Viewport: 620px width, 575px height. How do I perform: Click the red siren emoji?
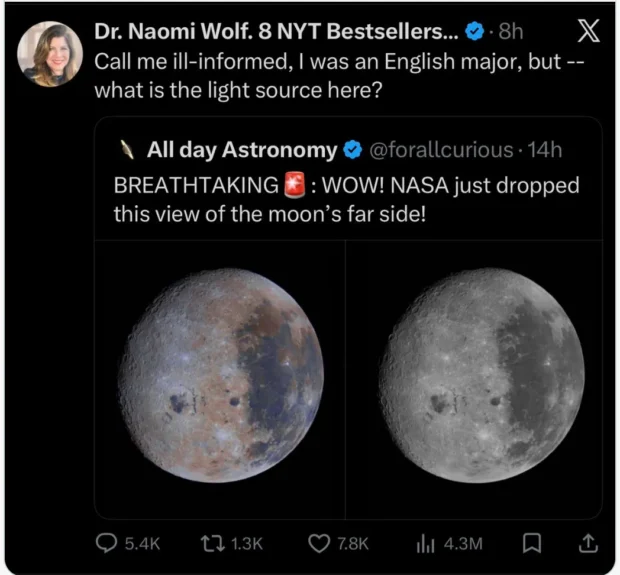click(295, 185)
